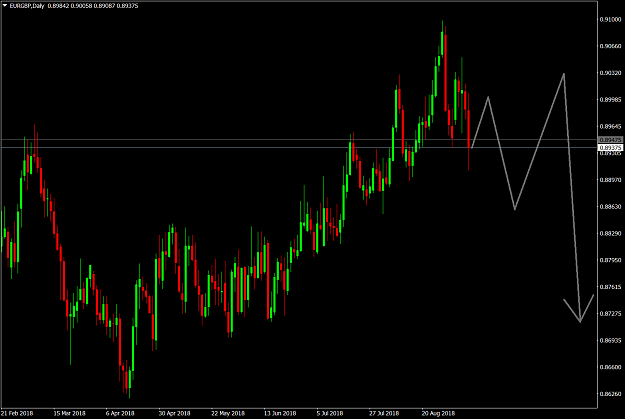Click the 0.90660 price axis label
Image resolution: width=625 pixels, height=419 pixels.
(x=611, y=46)
